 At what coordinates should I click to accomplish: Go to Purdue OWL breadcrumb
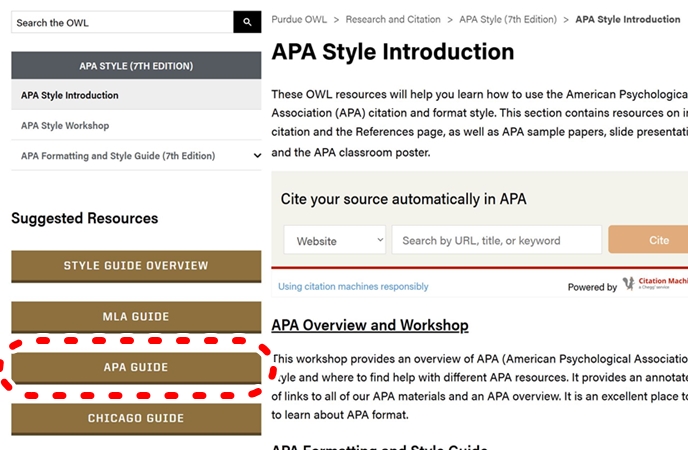point(299,19)
